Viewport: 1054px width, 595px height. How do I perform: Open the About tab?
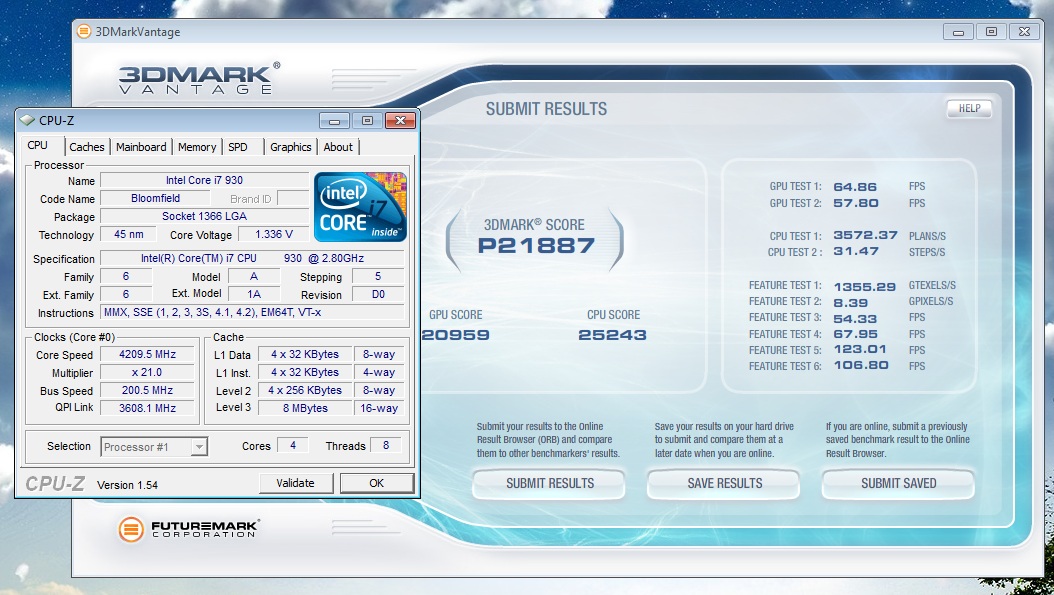tap(338, 147)
